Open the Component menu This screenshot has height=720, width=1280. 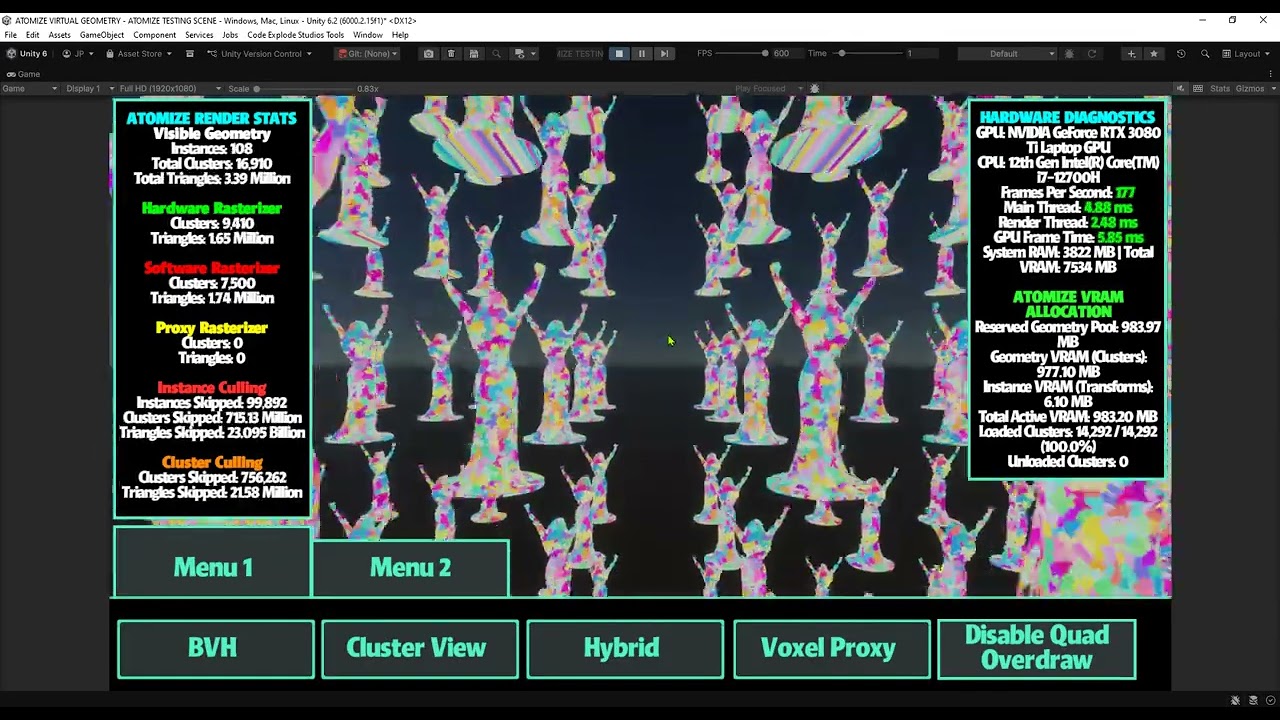155,35
